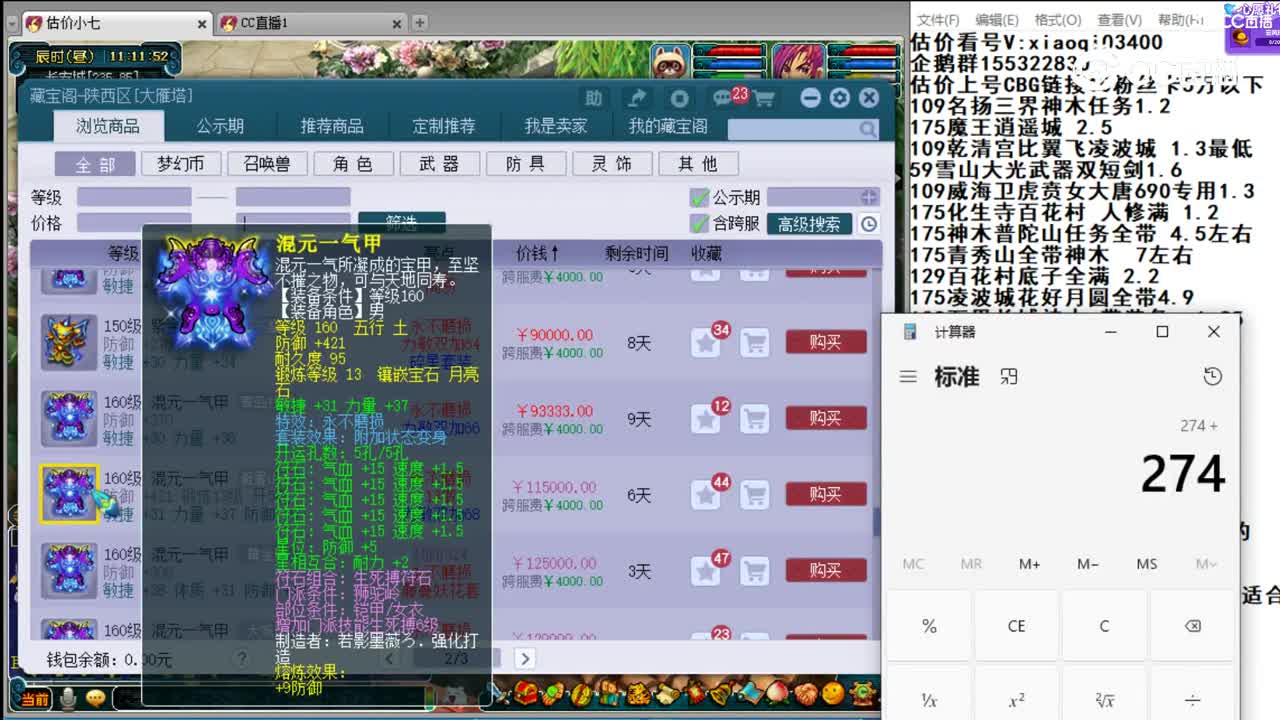Click calculator backspace key
Viewport: 1280px width, 720px height.
coord(1192,626)
